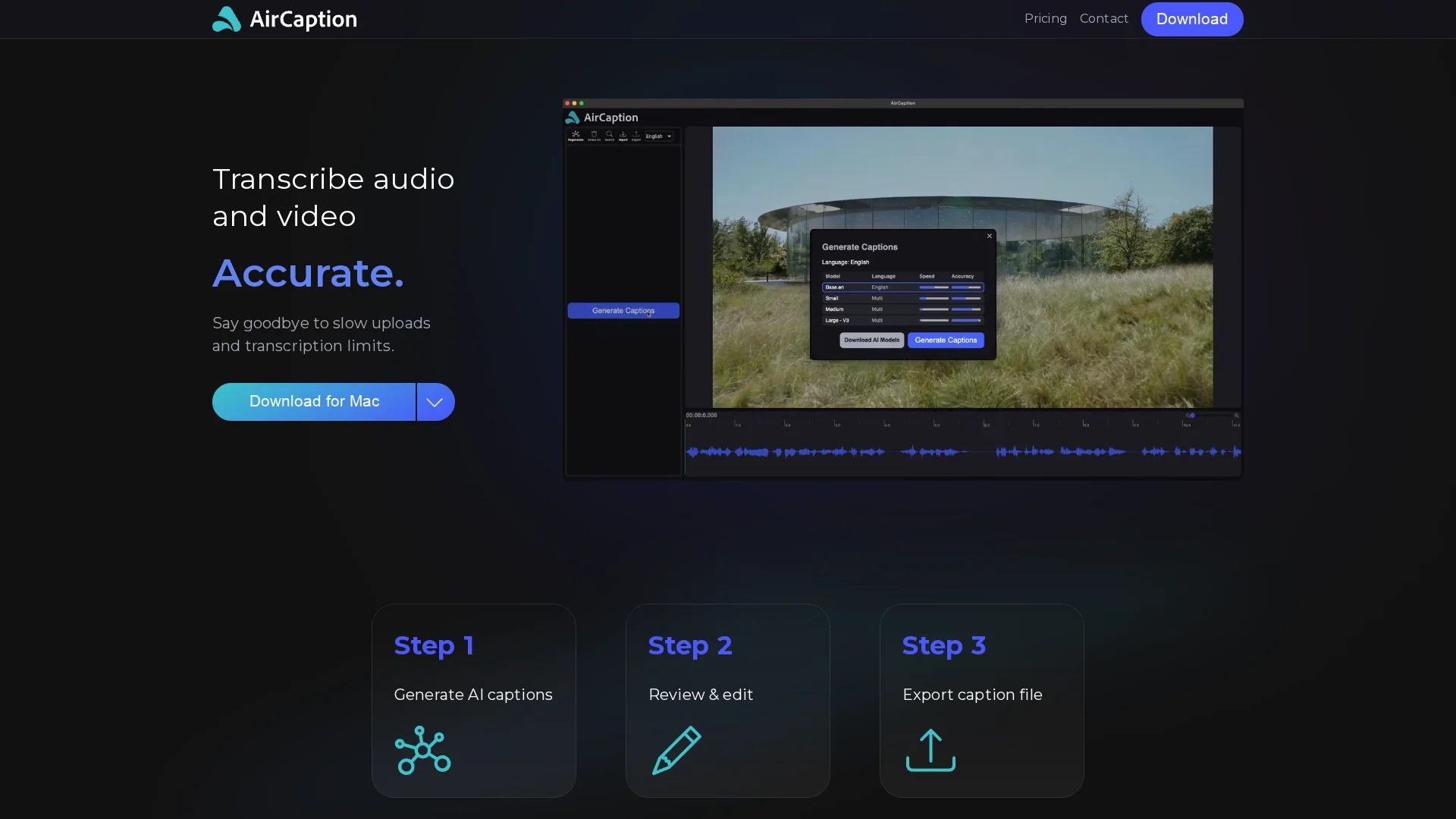1456x819 pixels.
Task: Click the red close dot of app window
Action: [x=567, y=103]
